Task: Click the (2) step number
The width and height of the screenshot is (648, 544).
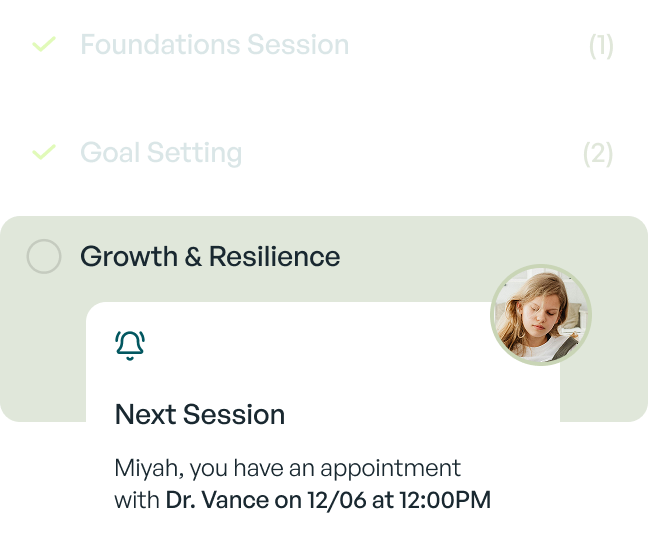Action: [x=598, y=154]
